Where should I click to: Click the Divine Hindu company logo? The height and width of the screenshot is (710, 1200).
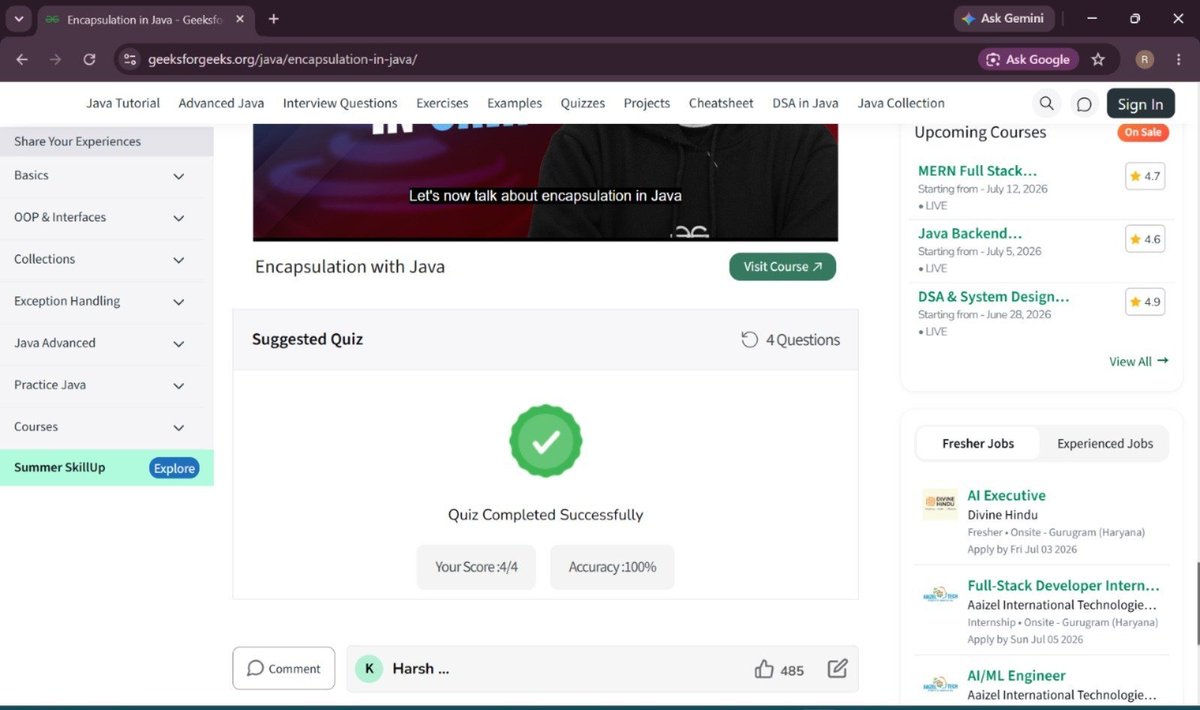click(940, 504)
